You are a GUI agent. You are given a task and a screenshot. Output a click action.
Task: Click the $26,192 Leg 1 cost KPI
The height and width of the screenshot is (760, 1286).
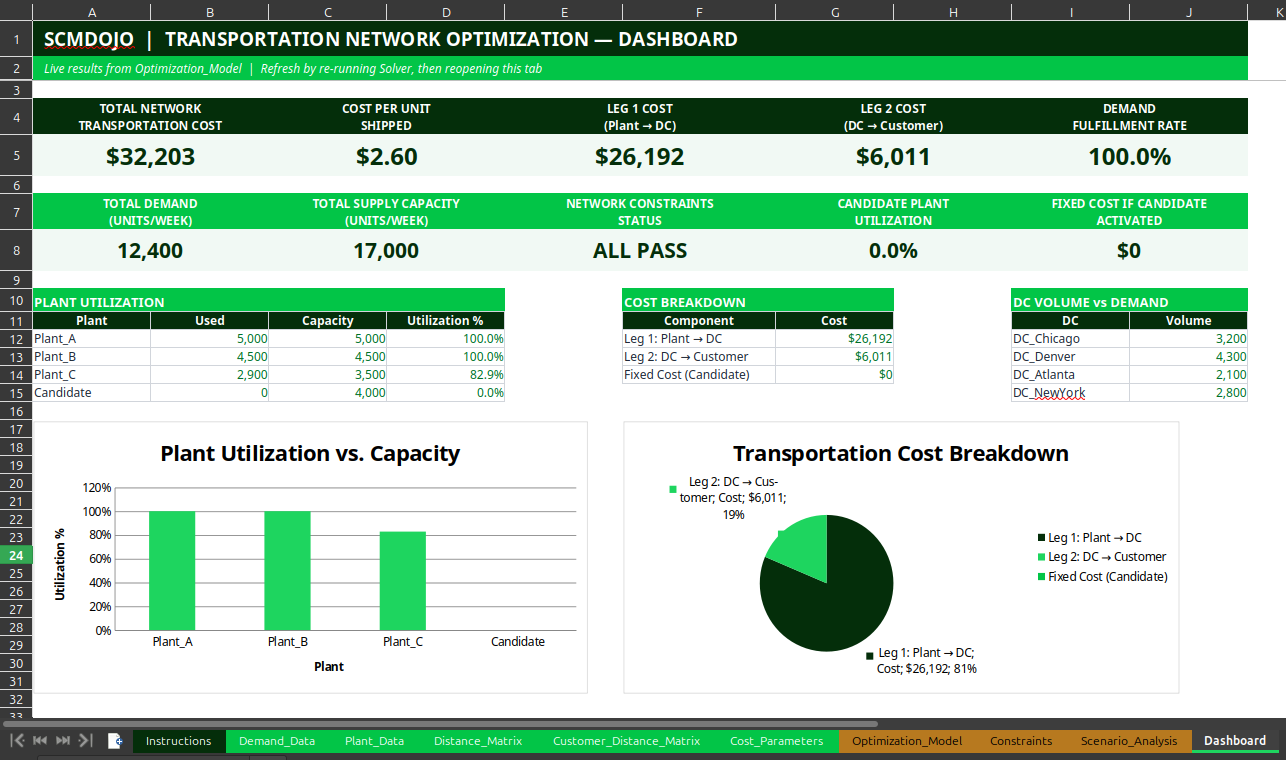[640, 156]
